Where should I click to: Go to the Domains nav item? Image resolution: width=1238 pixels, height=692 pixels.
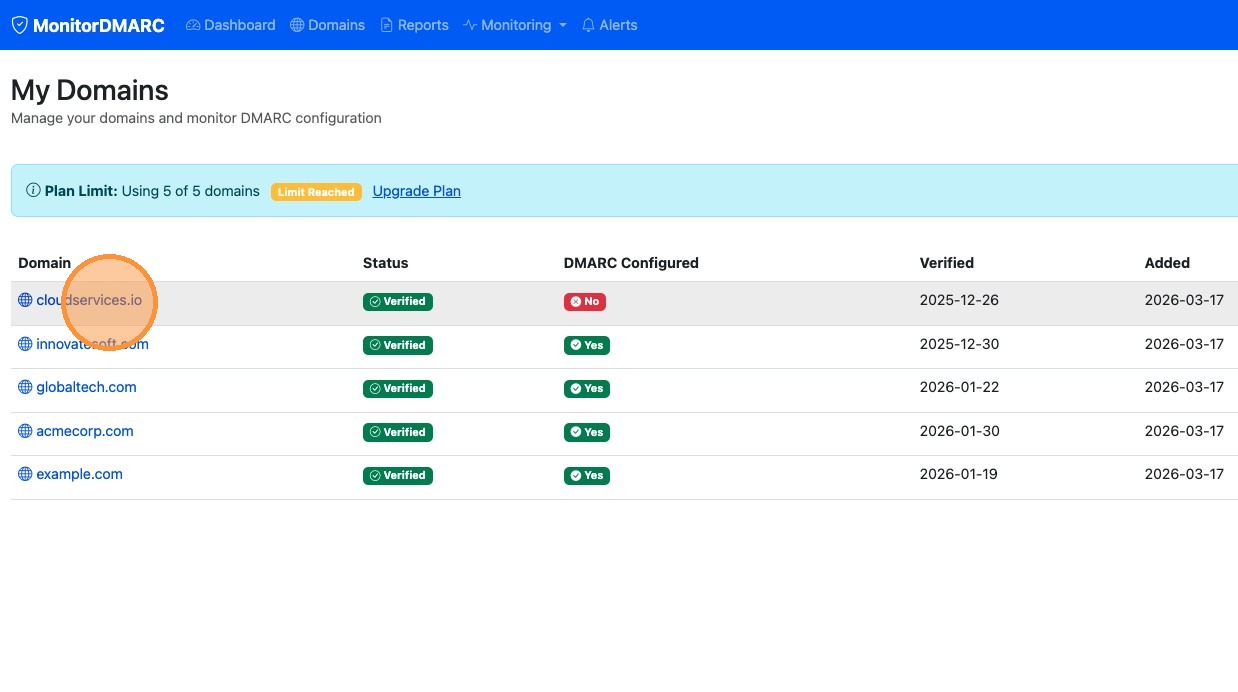[x=327, y=25]
